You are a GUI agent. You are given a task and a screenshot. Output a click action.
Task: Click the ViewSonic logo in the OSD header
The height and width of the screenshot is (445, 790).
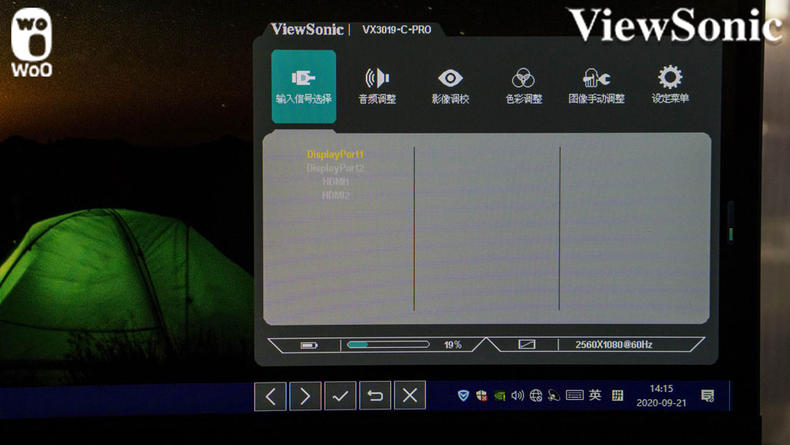coord(307,29)
